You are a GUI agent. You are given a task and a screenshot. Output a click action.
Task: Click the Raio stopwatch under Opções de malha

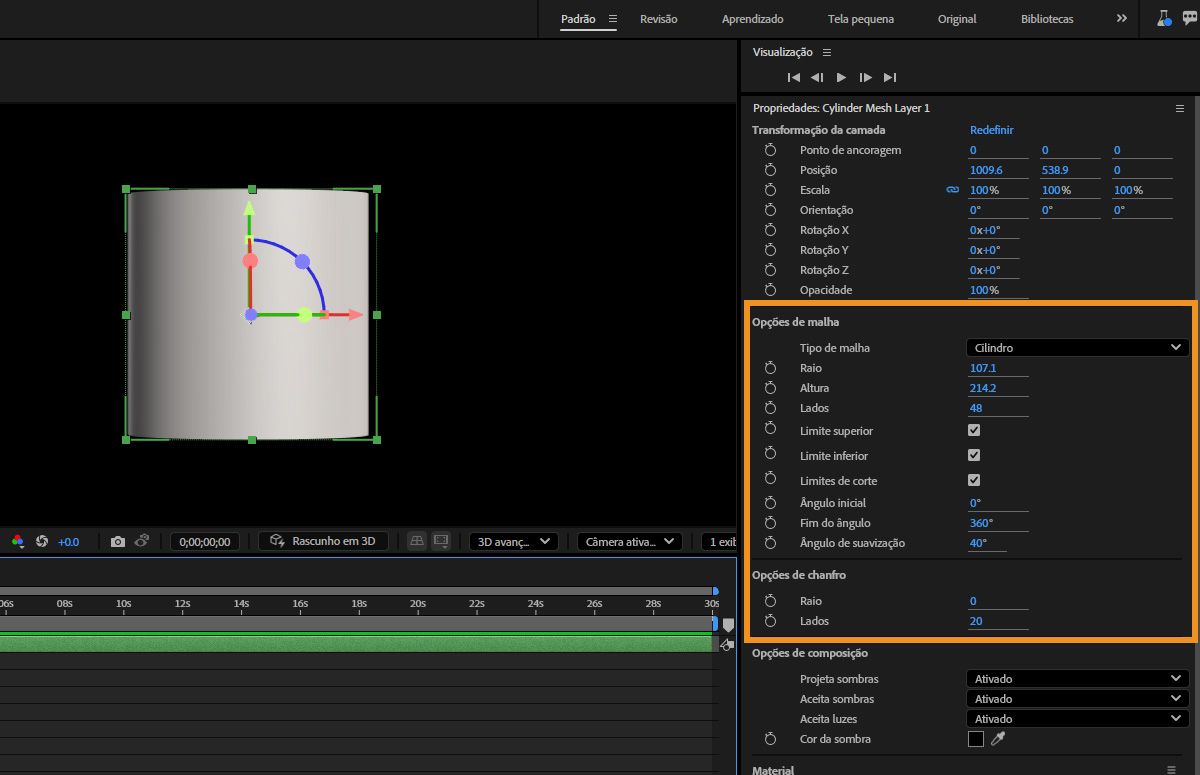(x=770, y=368)
